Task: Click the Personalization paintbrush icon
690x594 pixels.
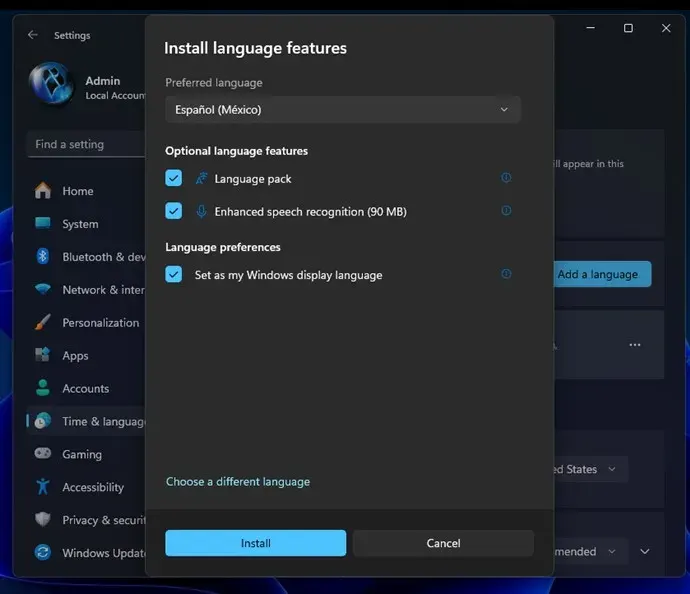Action: click(x=43, y=322)
